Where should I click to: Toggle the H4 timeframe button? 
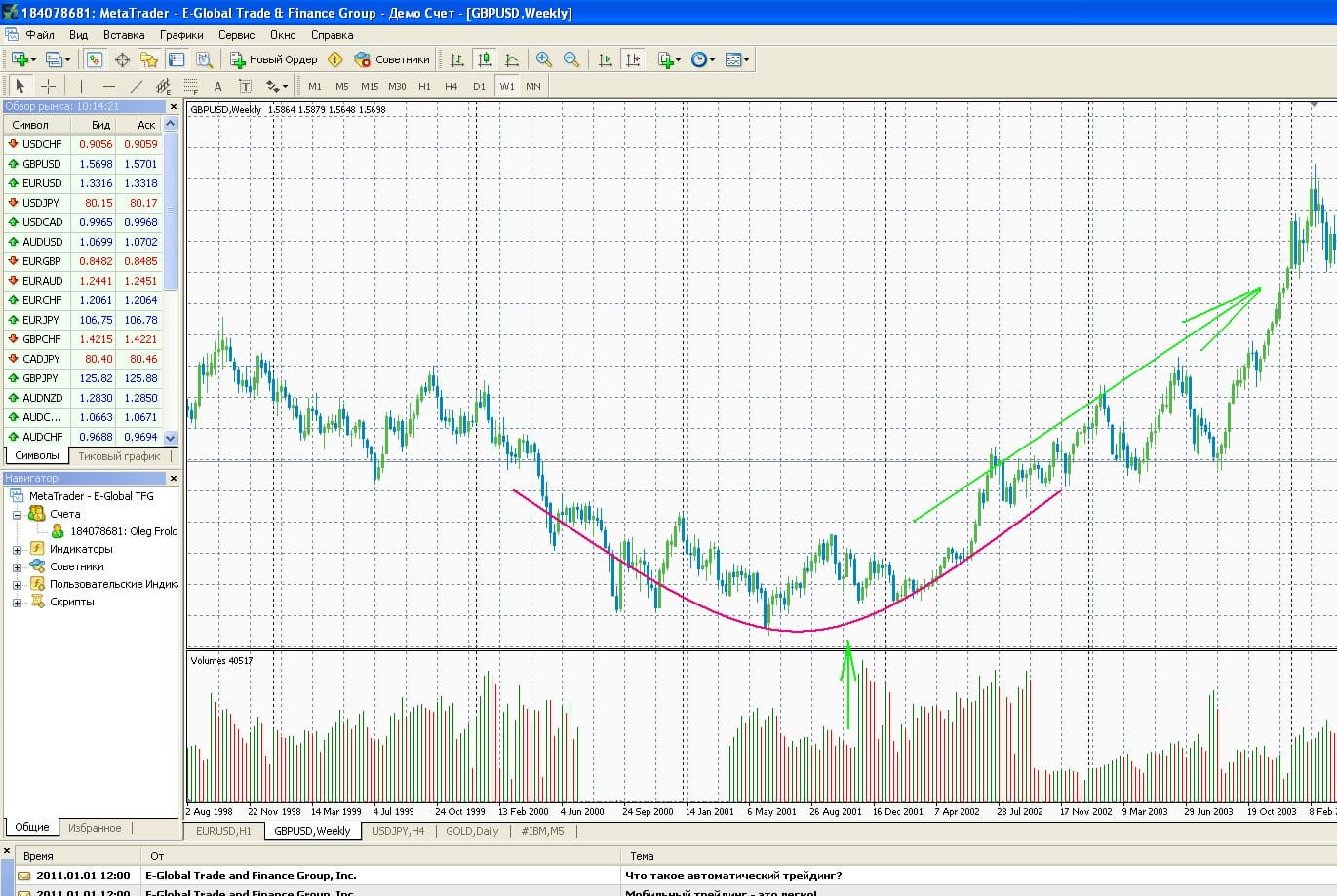click(451, 86)
